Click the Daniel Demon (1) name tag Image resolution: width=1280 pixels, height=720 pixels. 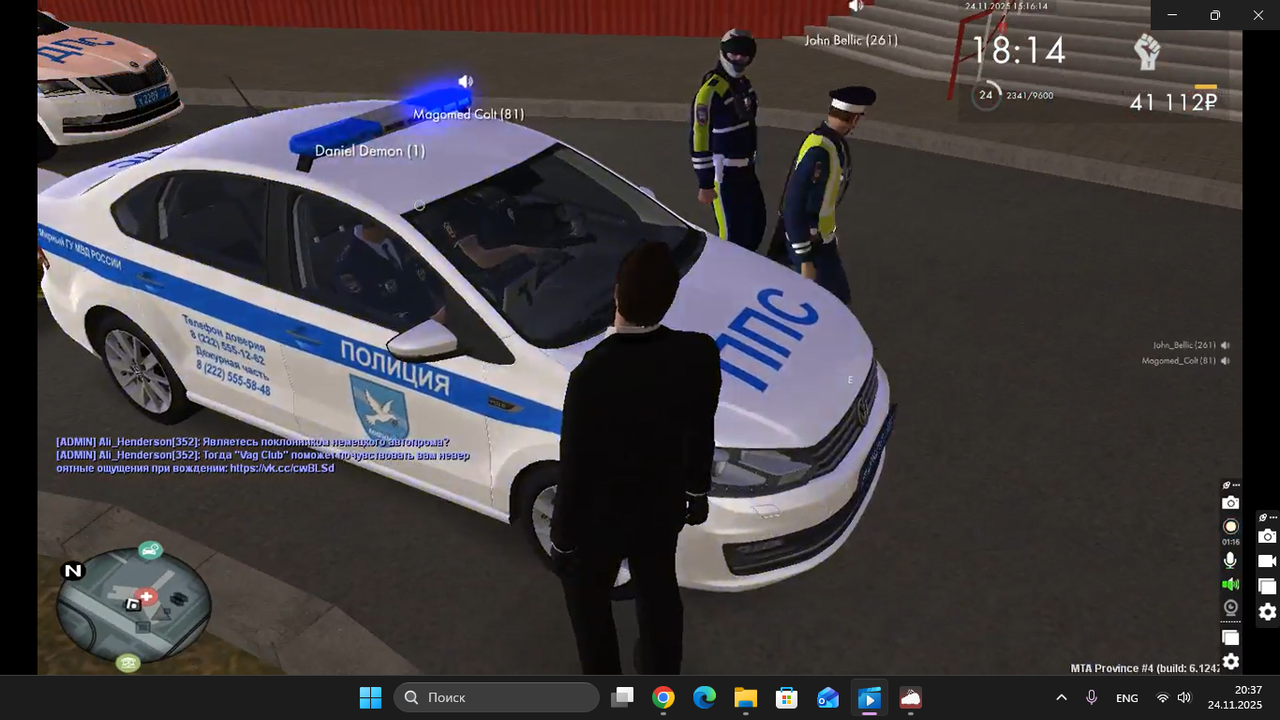(370, 151)
